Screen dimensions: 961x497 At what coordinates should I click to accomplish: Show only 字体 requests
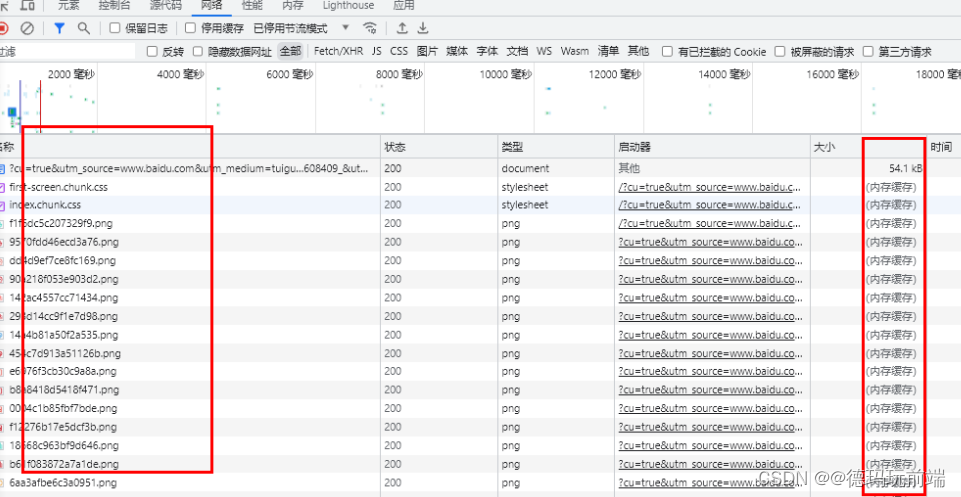tap(487, 51)
